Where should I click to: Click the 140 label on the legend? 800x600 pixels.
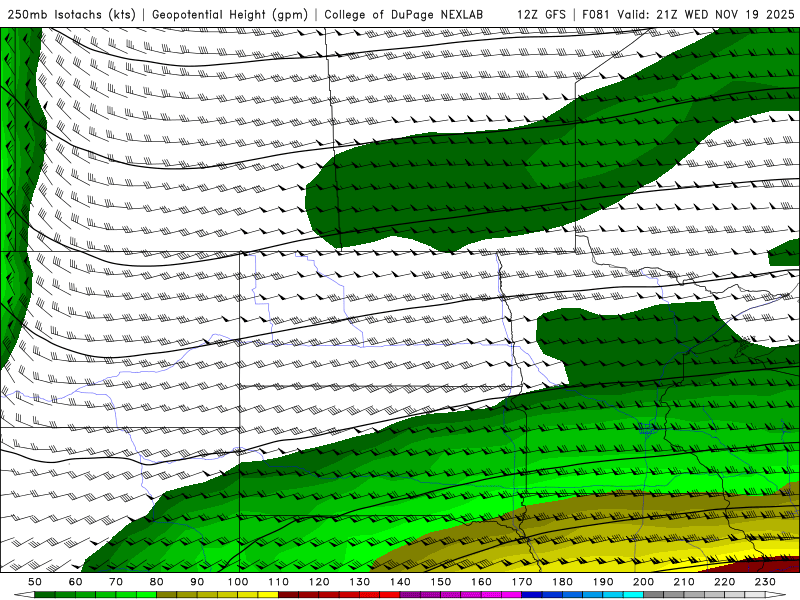pos(400,582)
